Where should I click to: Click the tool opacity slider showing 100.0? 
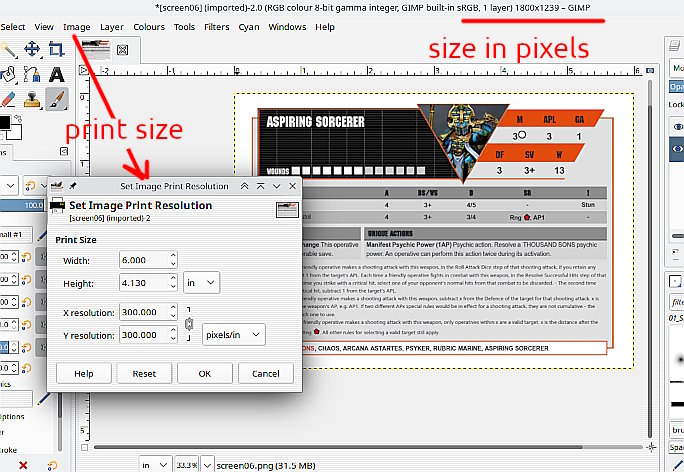tap(22, 205)
